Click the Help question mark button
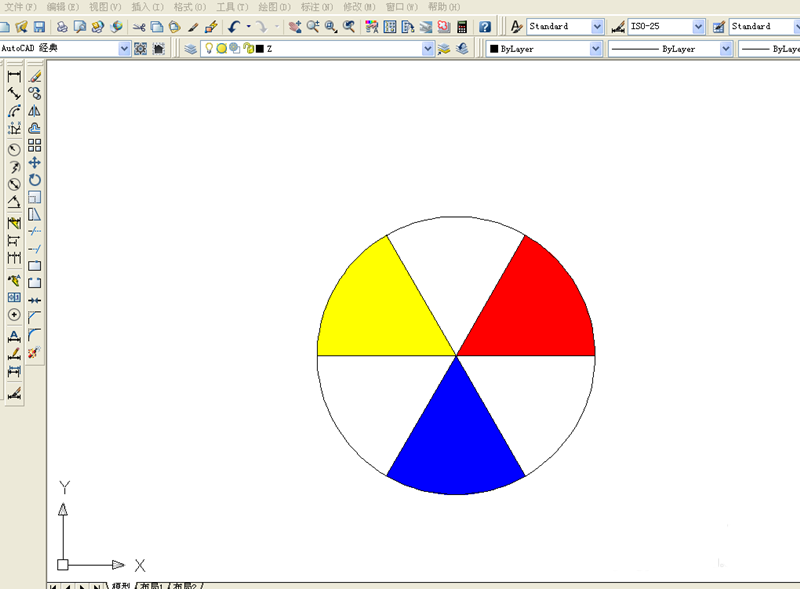This screenshot has width=800, height=589. pyautogui.click(x=485, y=27)
